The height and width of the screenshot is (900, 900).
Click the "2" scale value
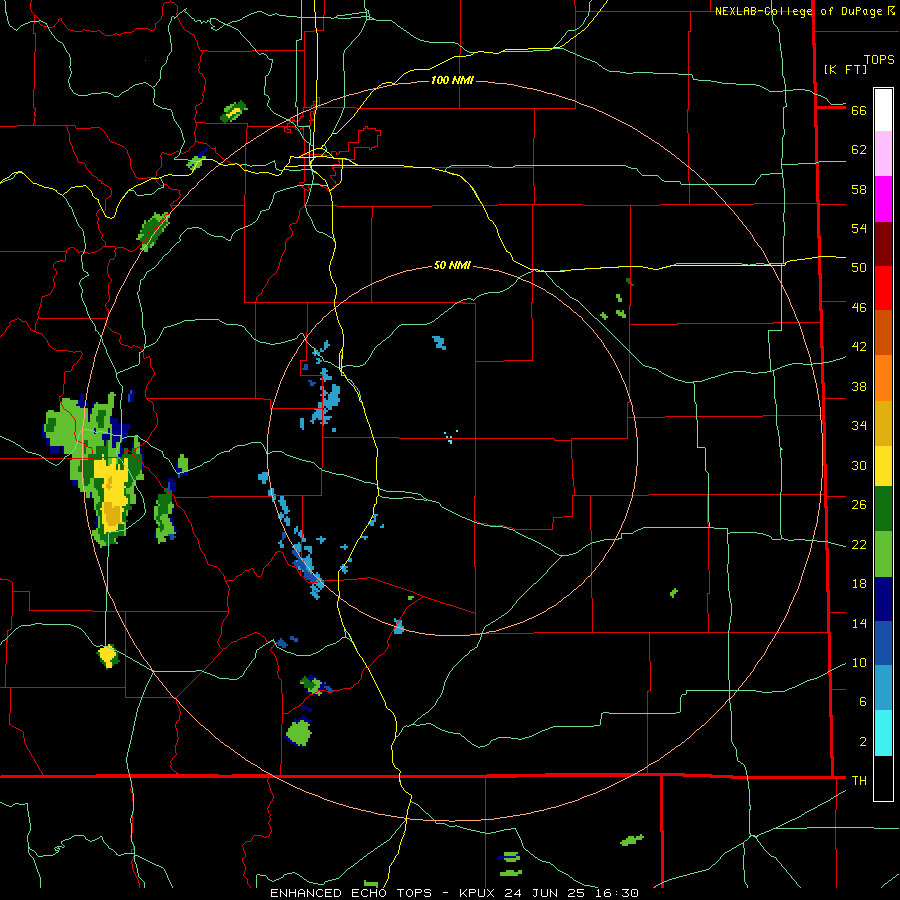coord(862,742)
